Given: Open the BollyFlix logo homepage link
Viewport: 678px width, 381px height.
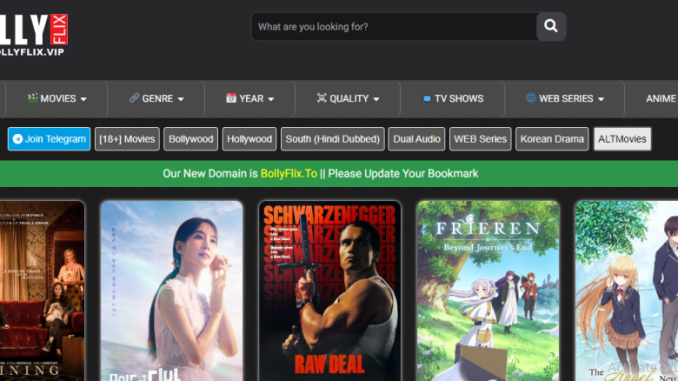Looking at the screenshot, I should click(x=34, y=35).
